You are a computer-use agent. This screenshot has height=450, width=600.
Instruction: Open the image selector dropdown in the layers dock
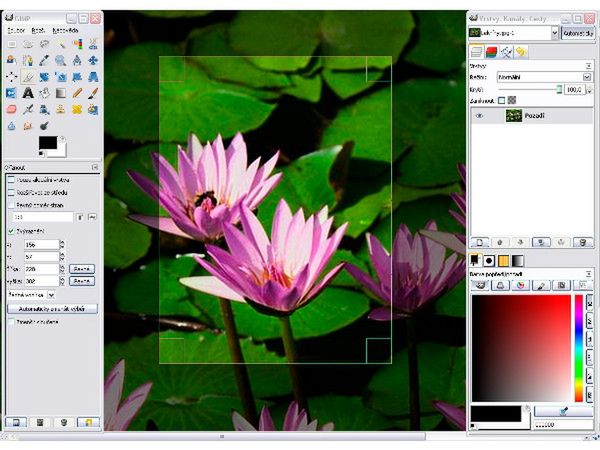coord(554,33)
